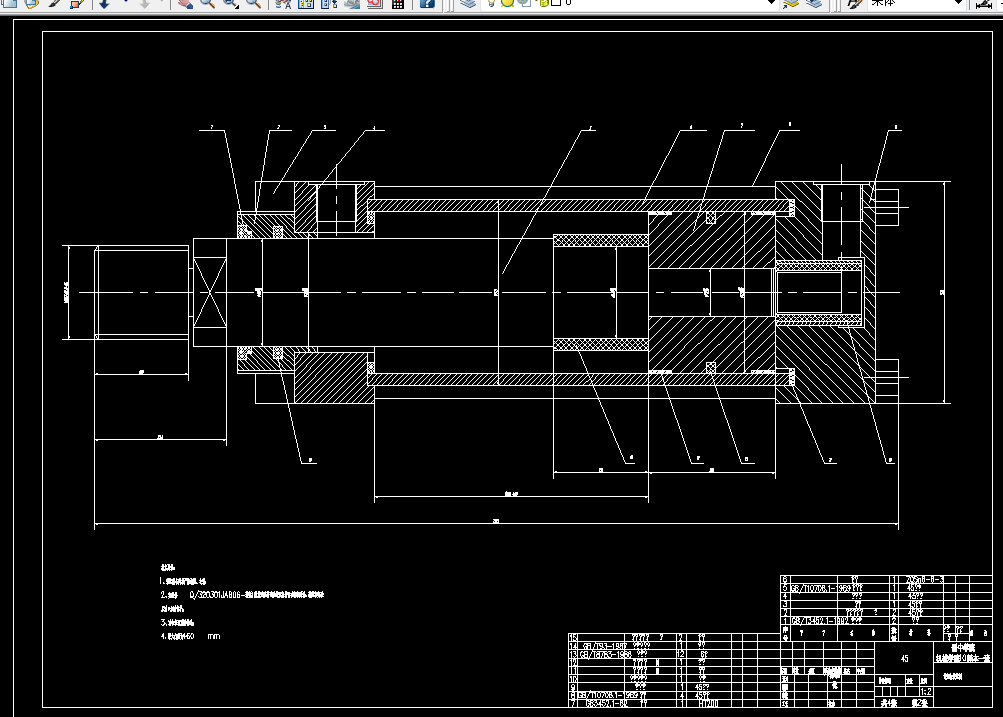
Task: Click ZQSn6-6-3 material cell in row 6
Action: 924,579
